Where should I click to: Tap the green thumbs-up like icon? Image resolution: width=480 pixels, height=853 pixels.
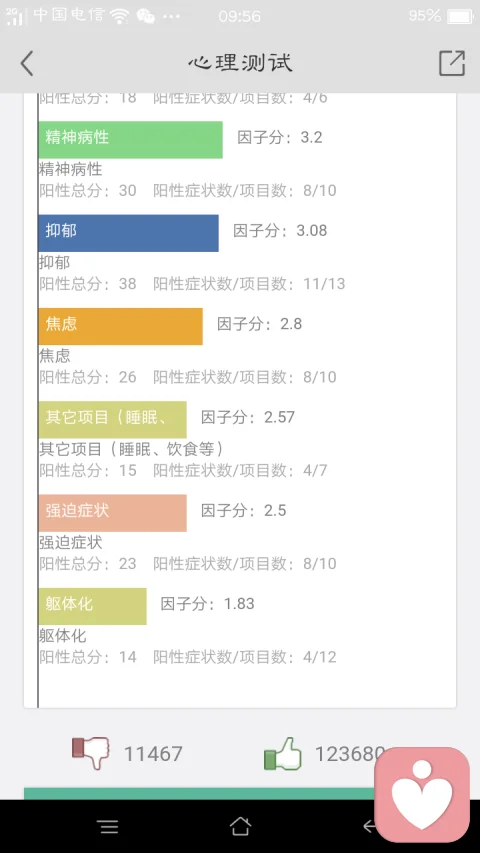coord(282,753)
